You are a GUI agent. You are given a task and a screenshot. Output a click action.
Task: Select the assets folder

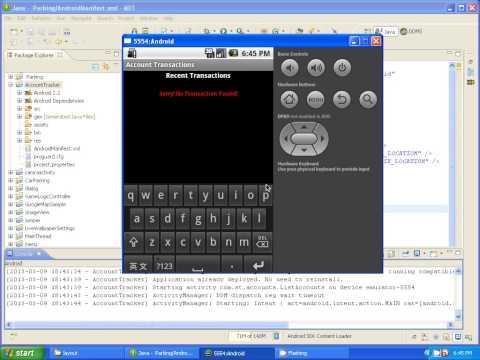point(41,125)
